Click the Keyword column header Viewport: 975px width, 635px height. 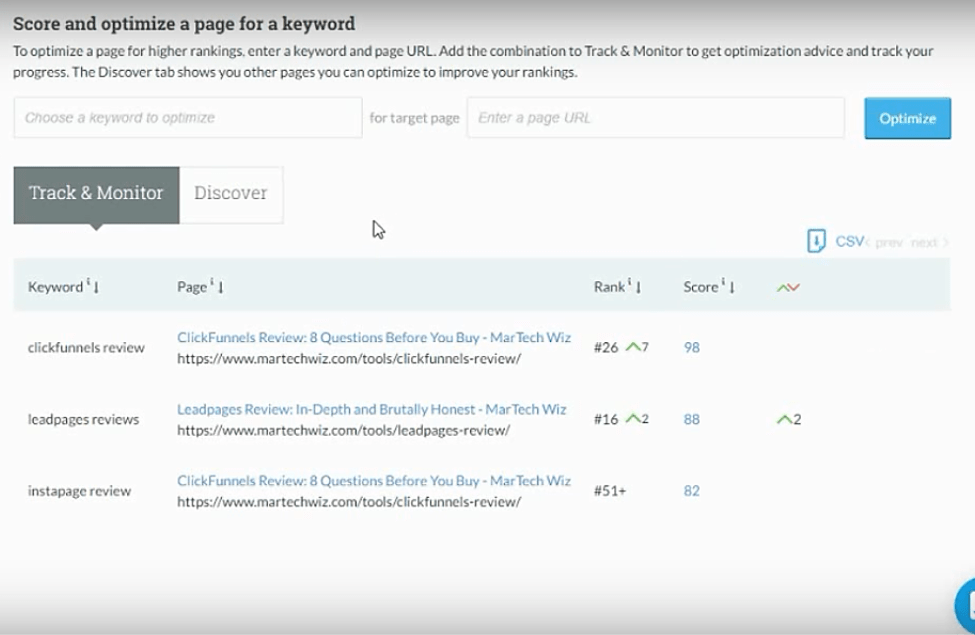pyautogui.click(x=55, y=287)
